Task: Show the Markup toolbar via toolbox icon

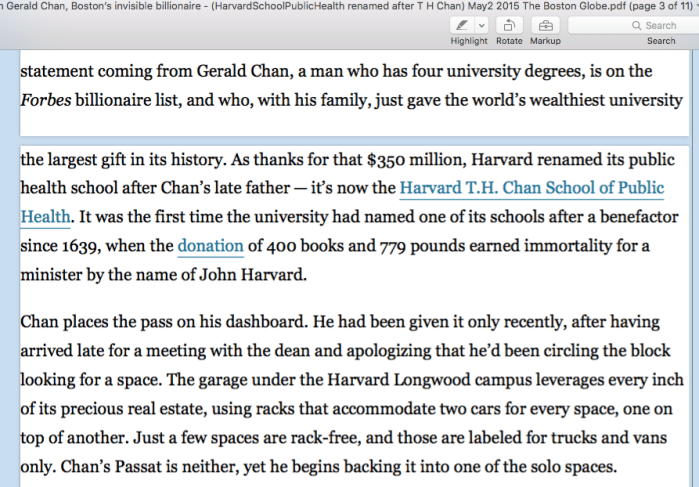Action: [x=545, y=25]
